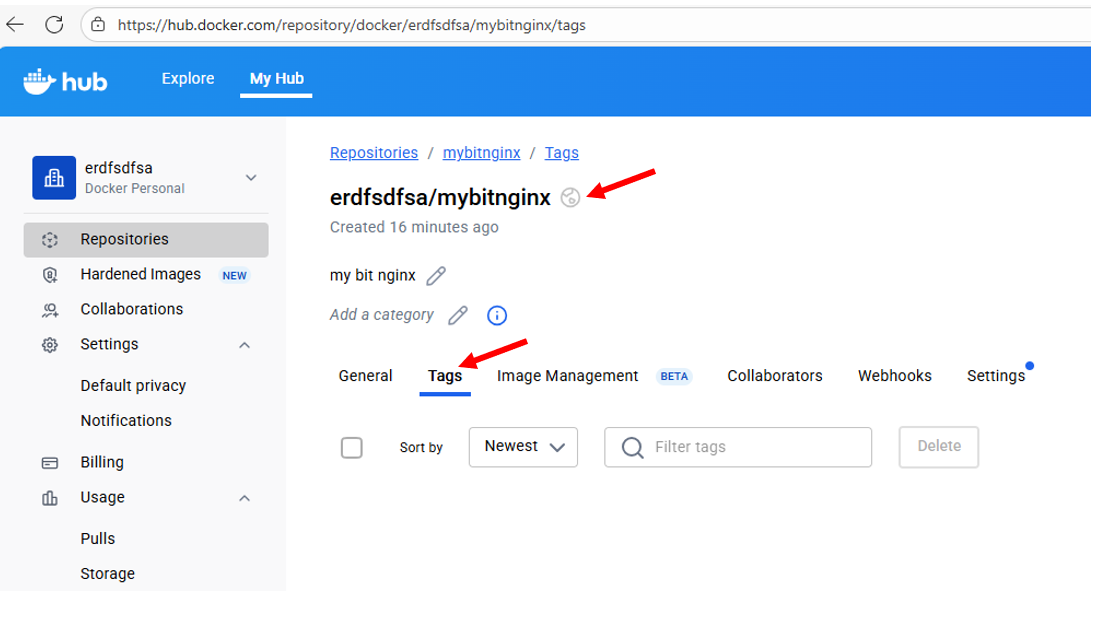Screen dimensions: 1095x622
Task: Tick the select-all tags checkbox
Action: [x=351, y=447]
